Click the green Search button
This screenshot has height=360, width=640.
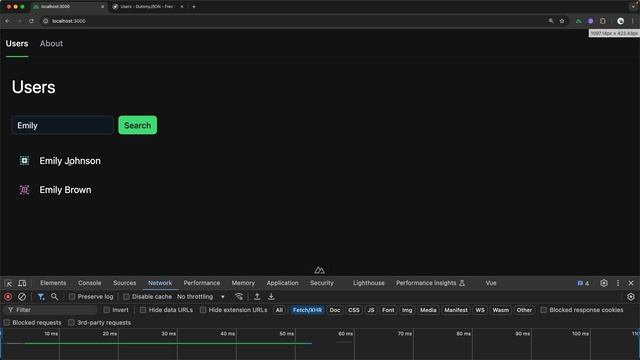(138, 125)
